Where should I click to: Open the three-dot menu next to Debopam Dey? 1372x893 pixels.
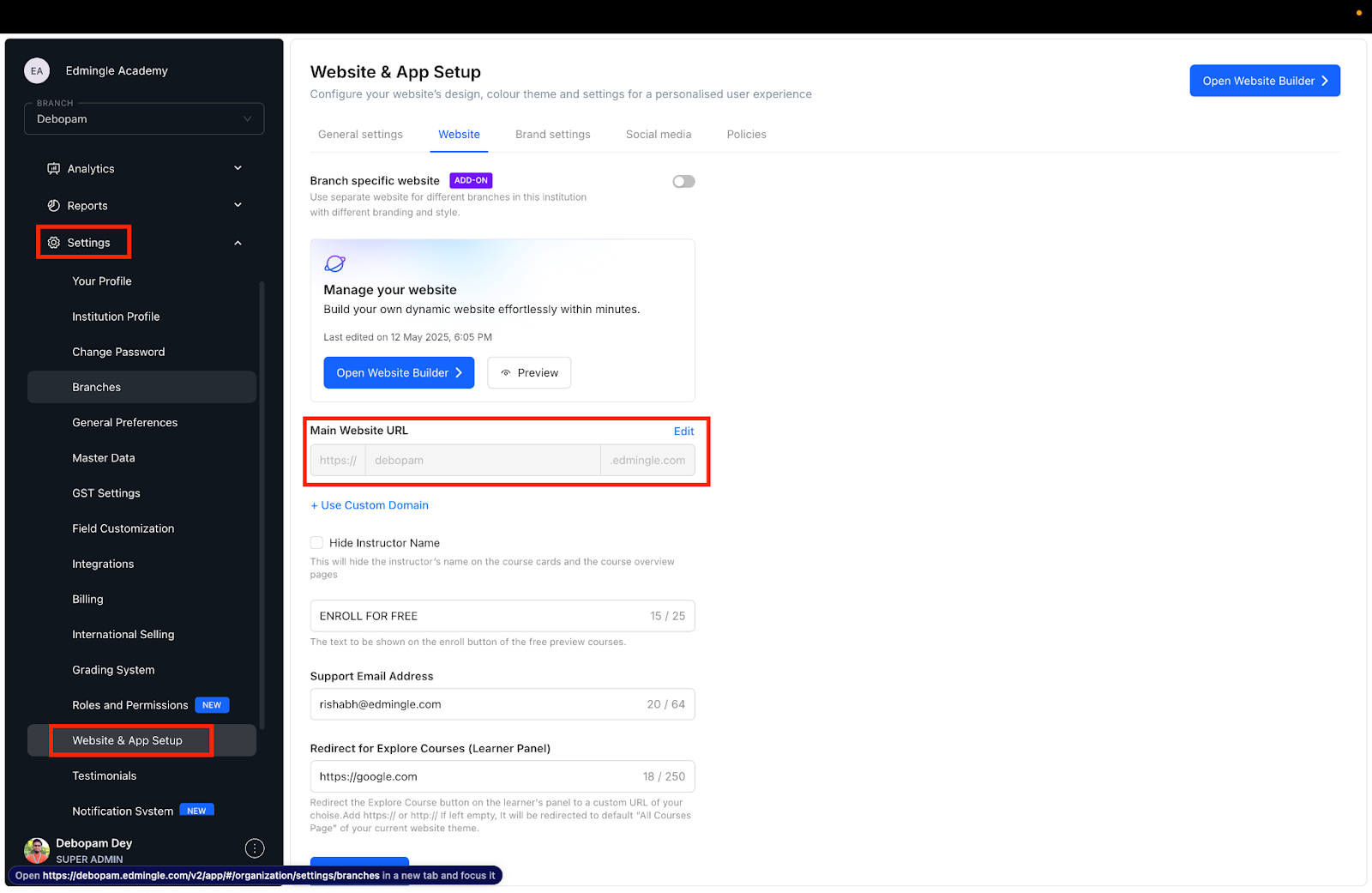point(255,848)
